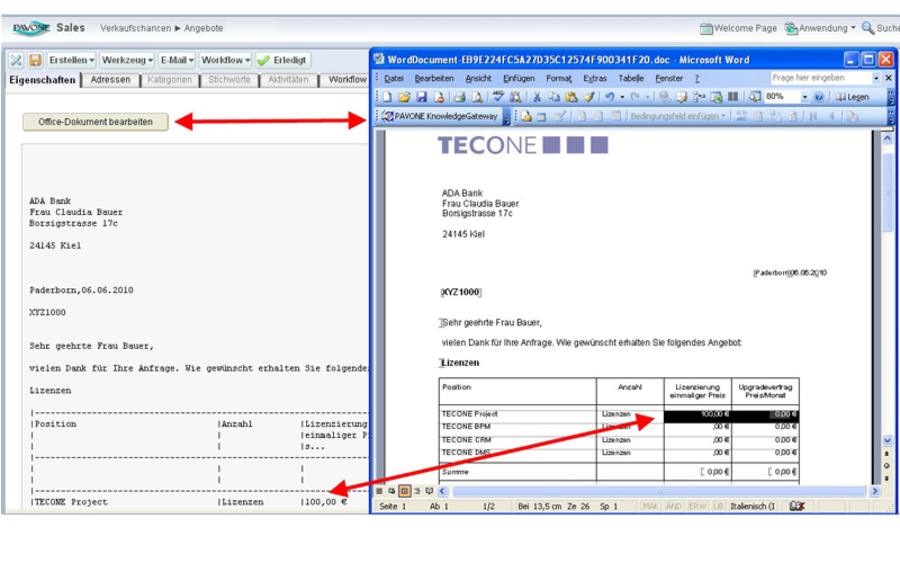Click the Erledigt checkmark button
Screen dimensions: 900x563
click(x=282, y=60)
